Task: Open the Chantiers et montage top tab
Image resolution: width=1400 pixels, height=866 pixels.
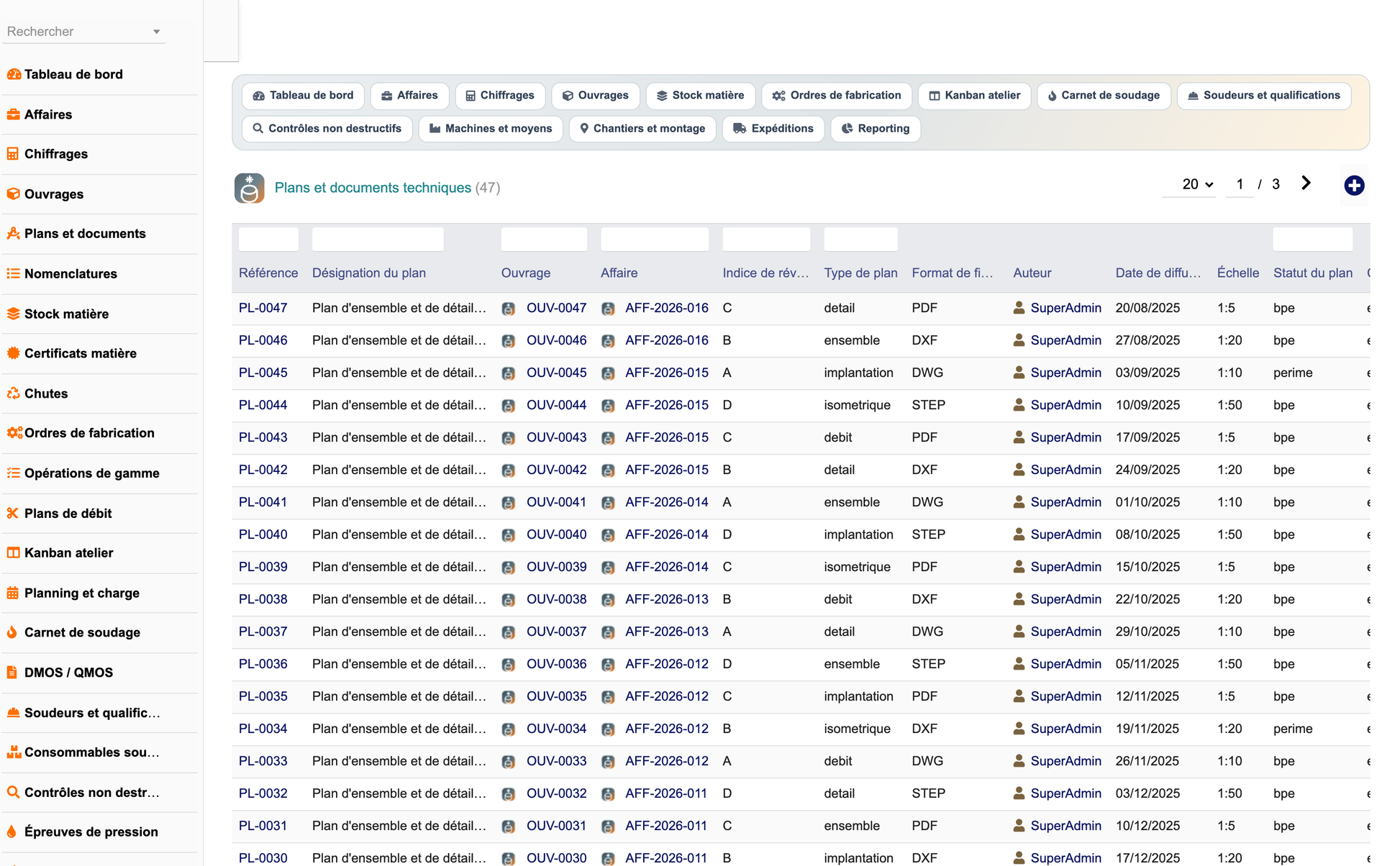Action: click(642, 129)
